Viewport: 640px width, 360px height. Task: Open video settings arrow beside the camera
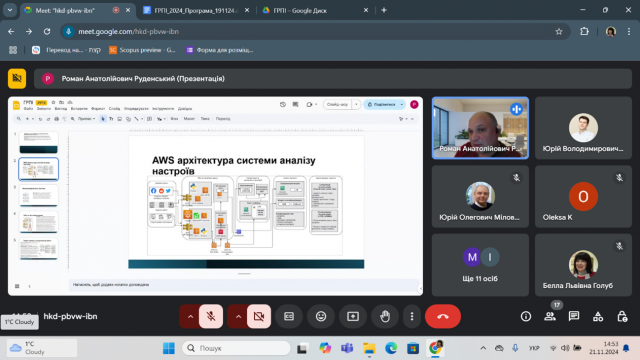tap(238, 316)
